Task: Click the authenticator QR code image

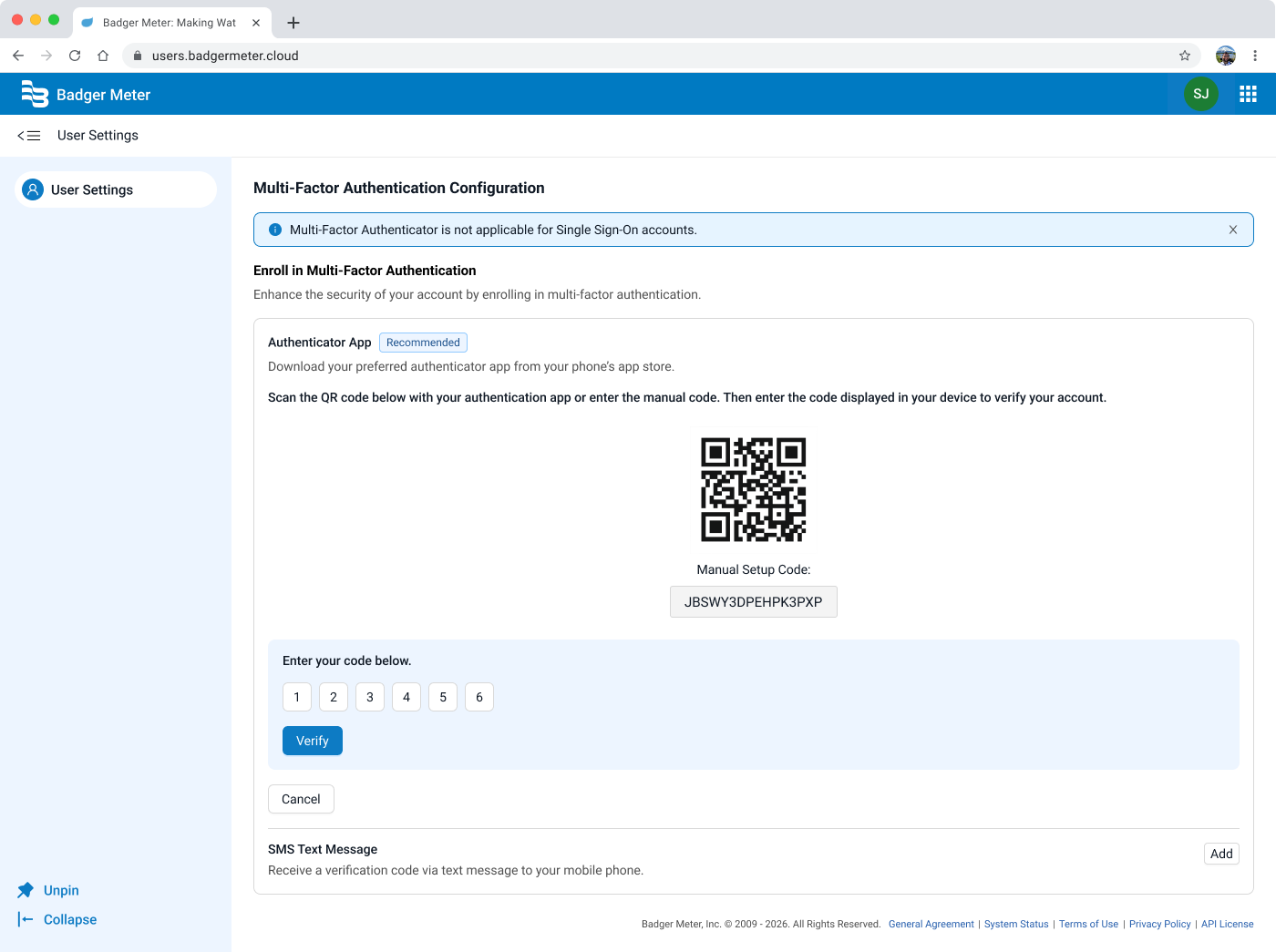Action: pyautogui.click(x=754, y=490)
